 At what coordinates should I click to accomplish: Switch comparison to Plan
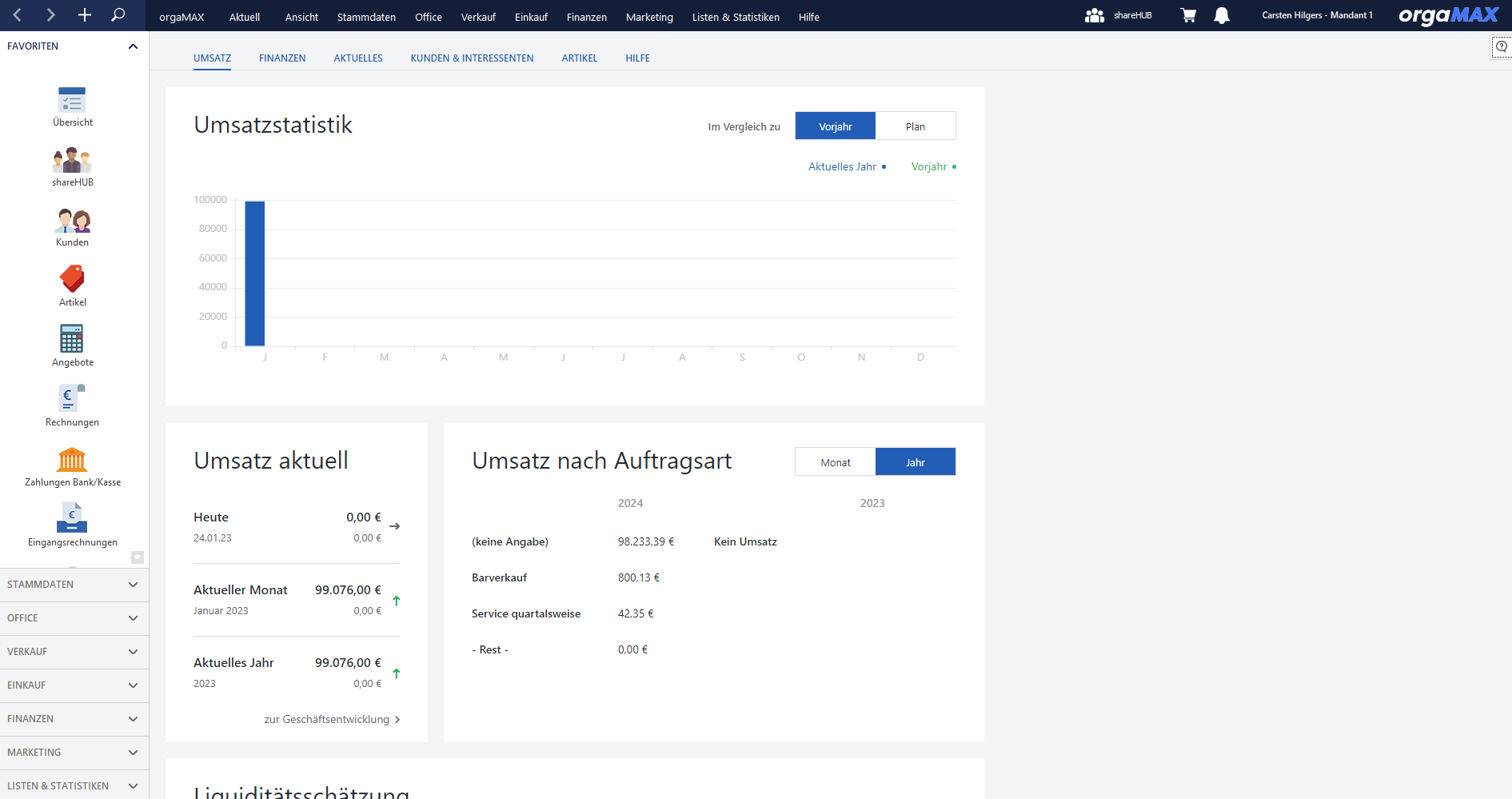click(915, 126)
